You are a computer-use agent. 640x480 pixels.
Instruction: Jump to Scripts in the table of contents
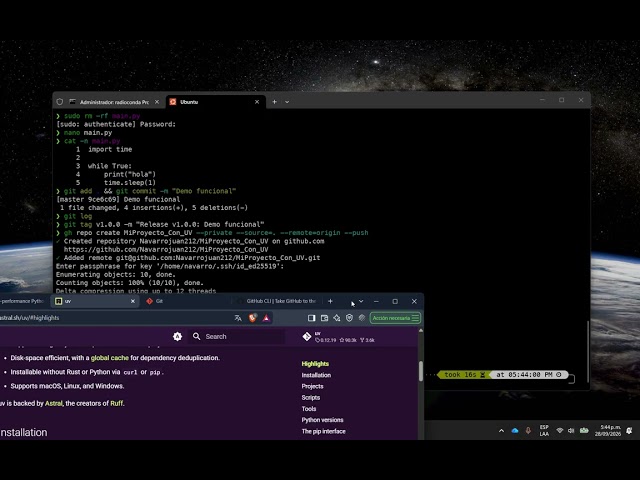click(311, 398)
